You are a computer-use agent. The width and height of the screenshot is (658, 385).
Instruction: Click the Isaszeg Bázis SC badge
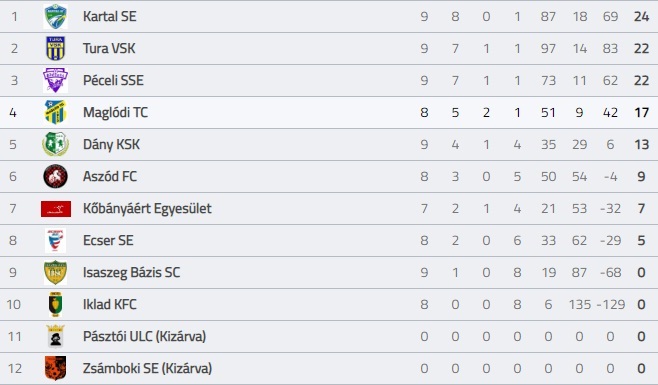(55, 272)
